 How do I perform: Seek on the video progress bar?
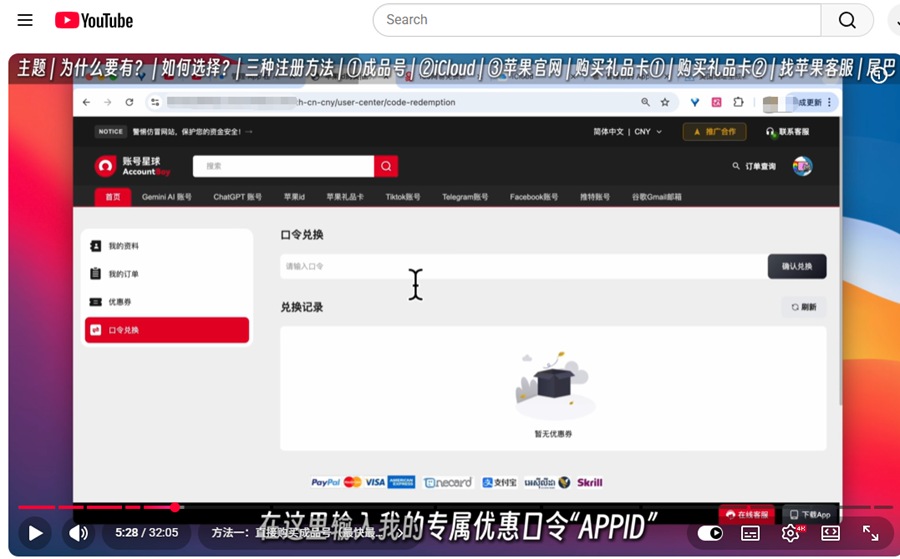[x=455, y=507]
